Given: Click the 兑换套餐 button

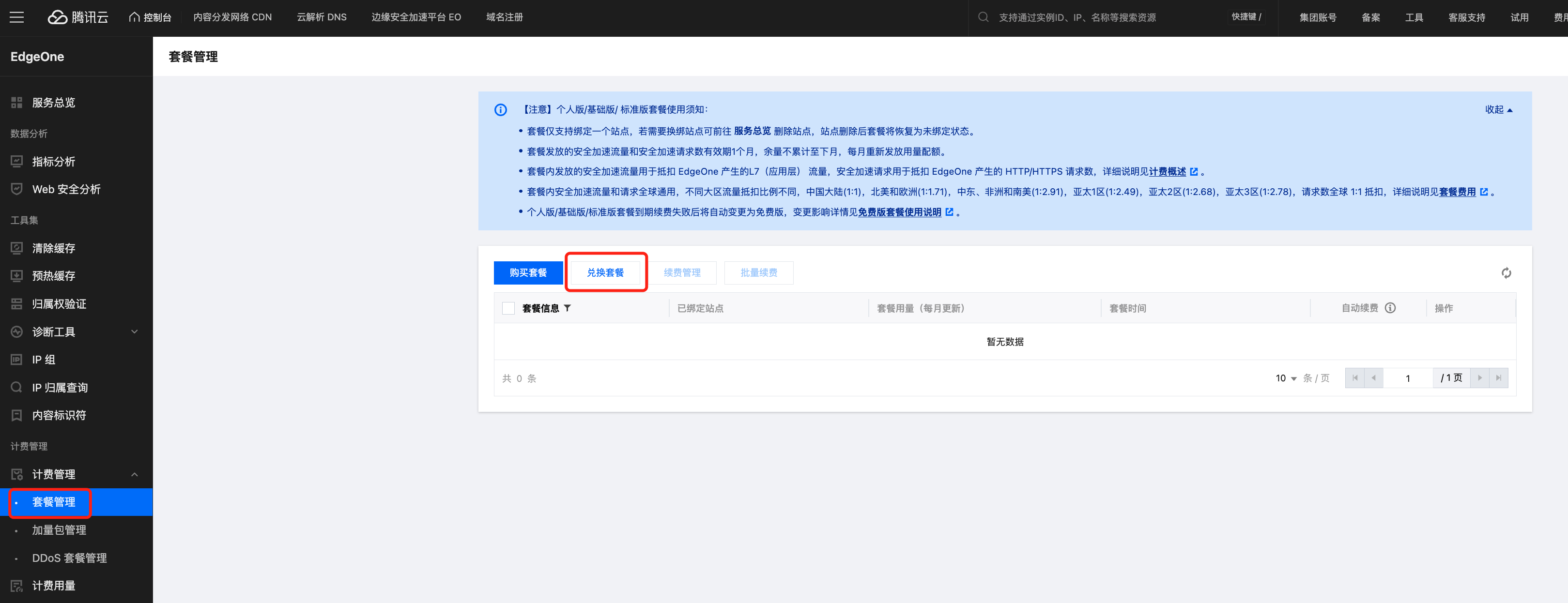Looking at the screenshot, I should [x=605, y=272].
